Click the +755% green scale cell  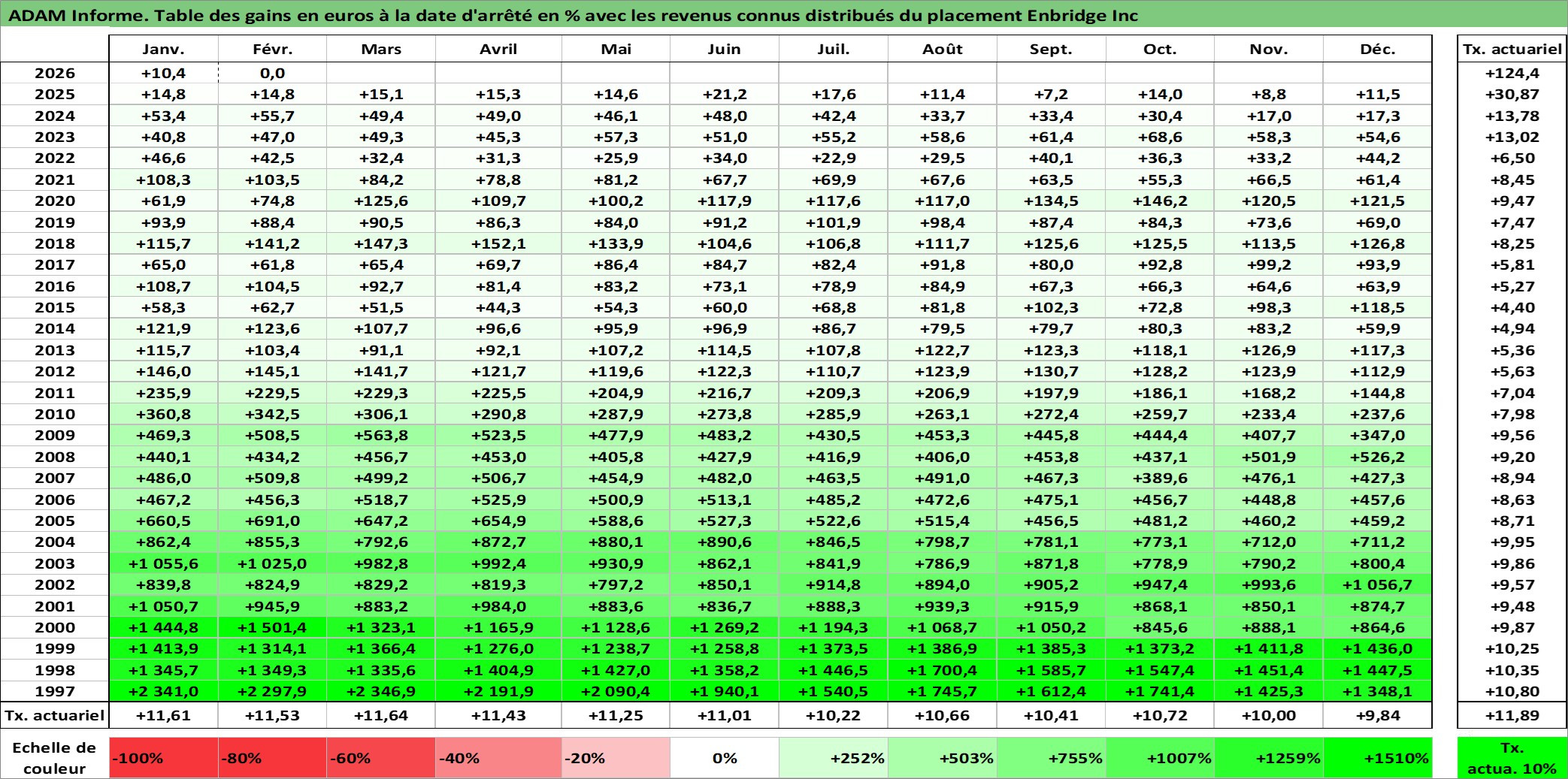click(x=1051, y=758)
